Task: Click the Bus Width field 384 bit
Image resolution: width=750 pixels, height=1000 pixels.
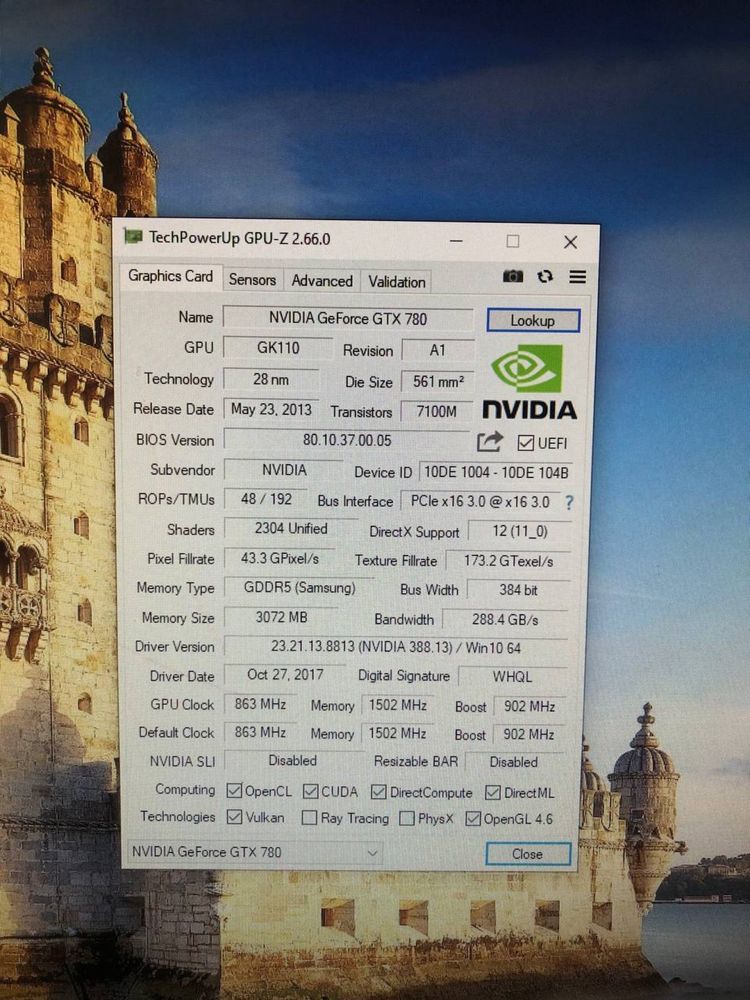Action: (518, 590)
